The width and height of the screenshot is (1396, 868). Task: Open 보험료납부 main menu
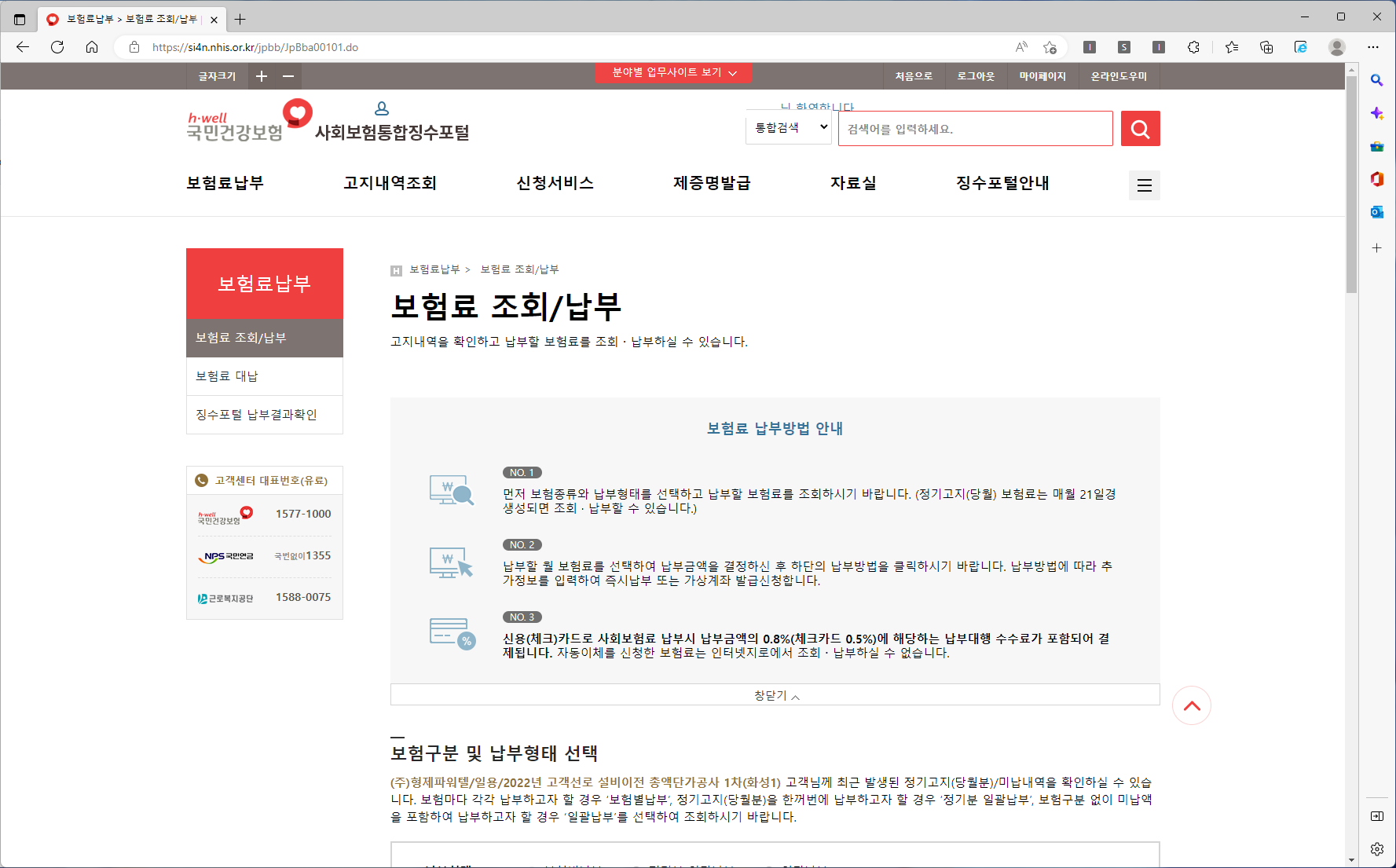225,183
